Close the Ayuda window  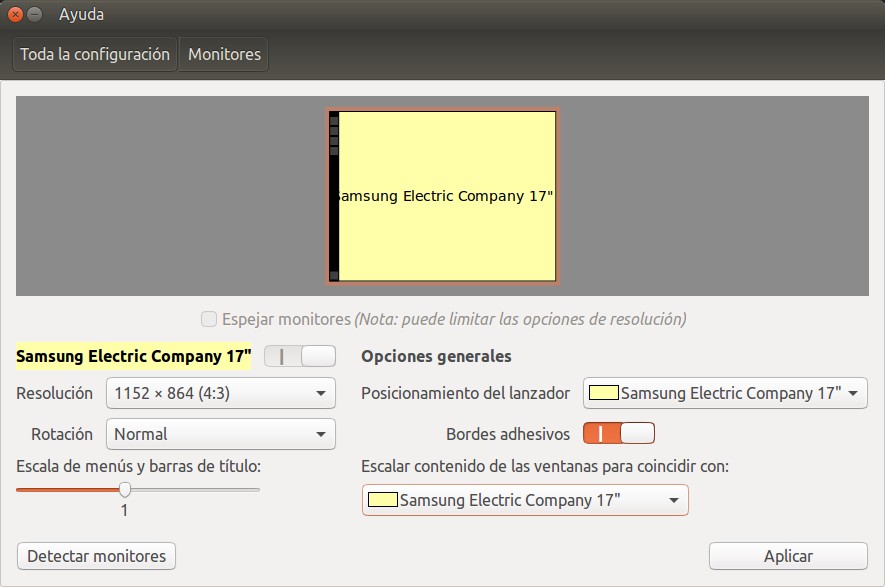tap(15, 15)
